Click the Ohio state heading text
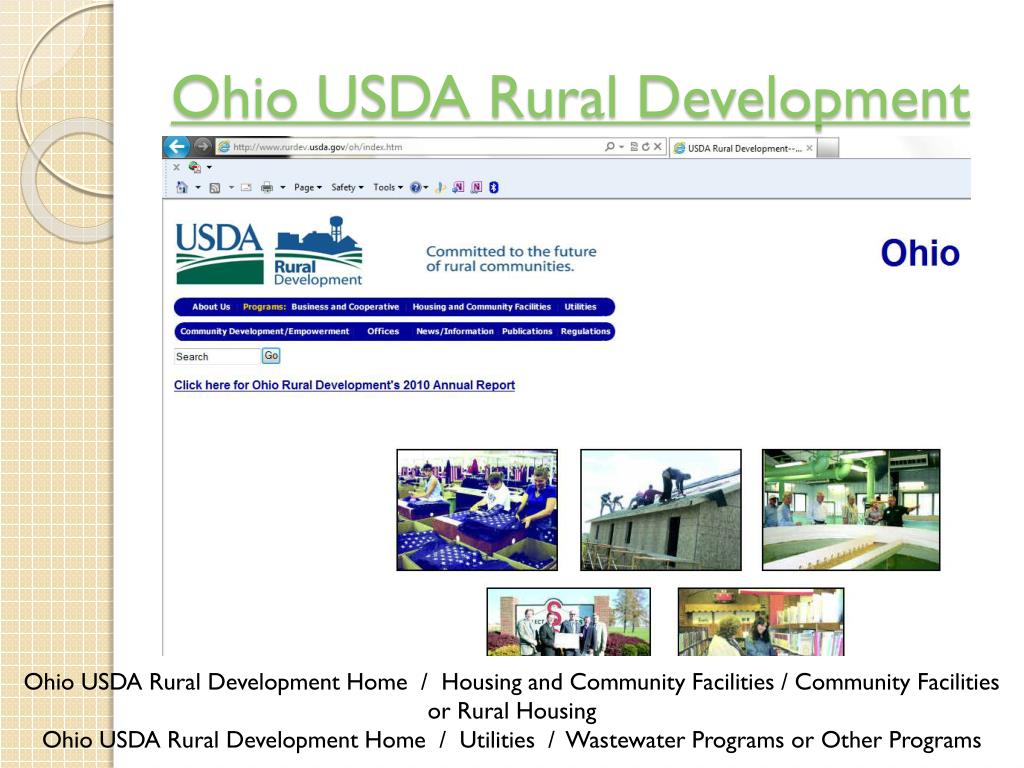 (920, 253)
